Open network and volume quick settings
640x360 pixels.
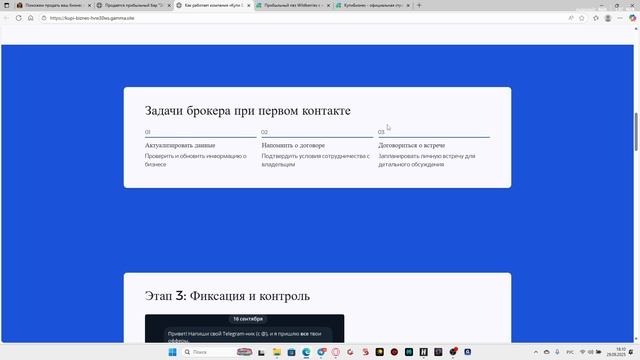click(x=591, y=352)
